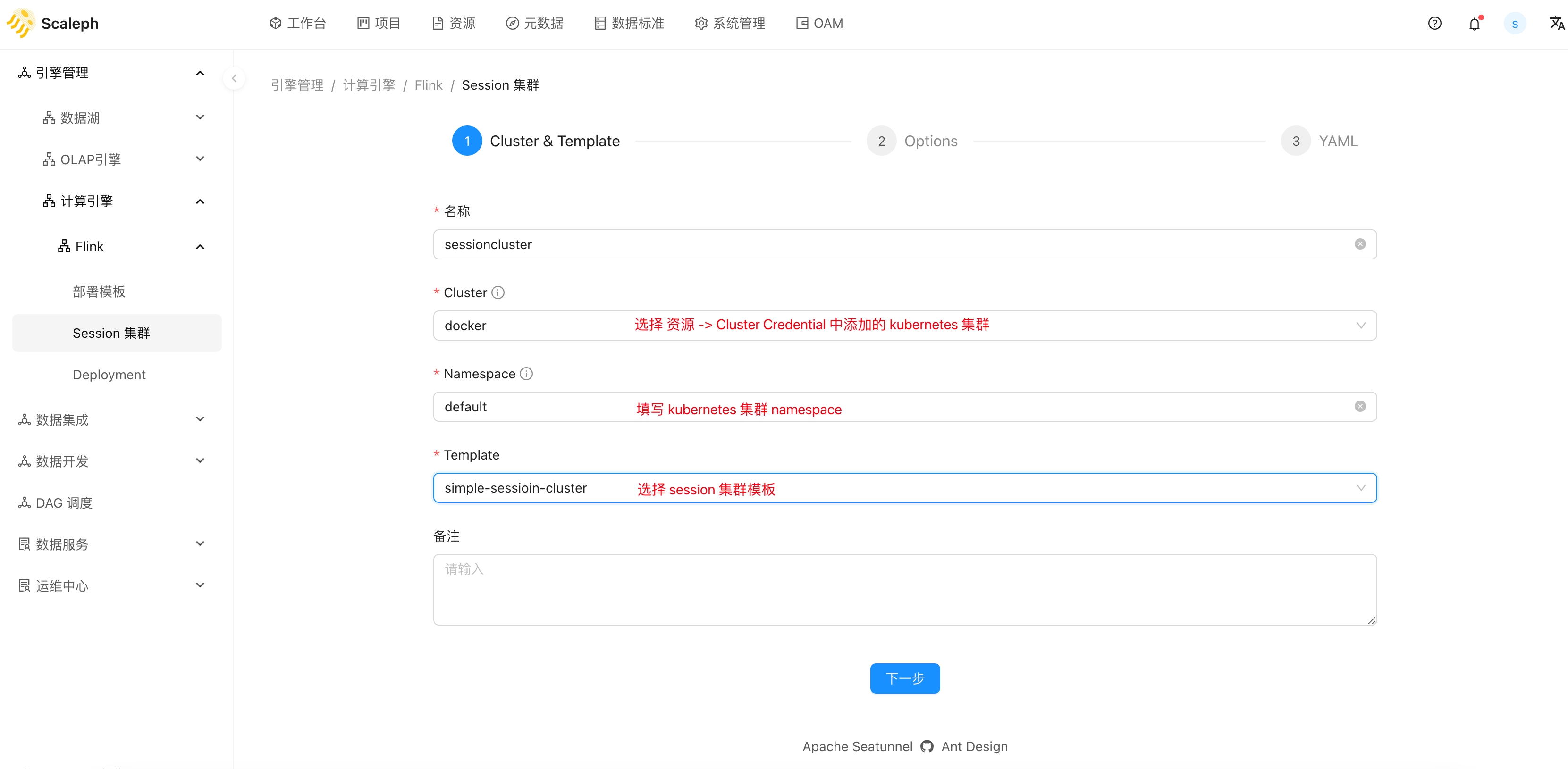Open the Ant Design footer link
Screen dimensions: 1568x769
[975, 746]
